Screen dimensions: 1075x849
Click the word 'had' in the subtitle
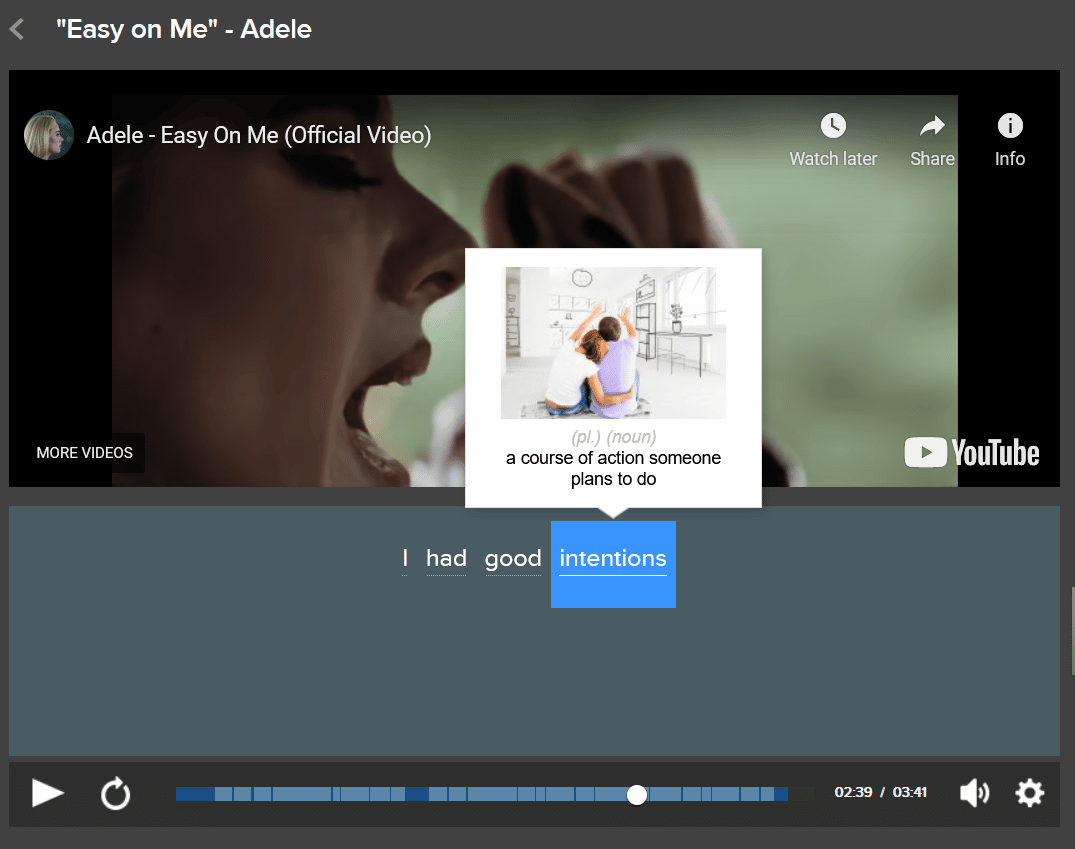click(x=446, y=560)
